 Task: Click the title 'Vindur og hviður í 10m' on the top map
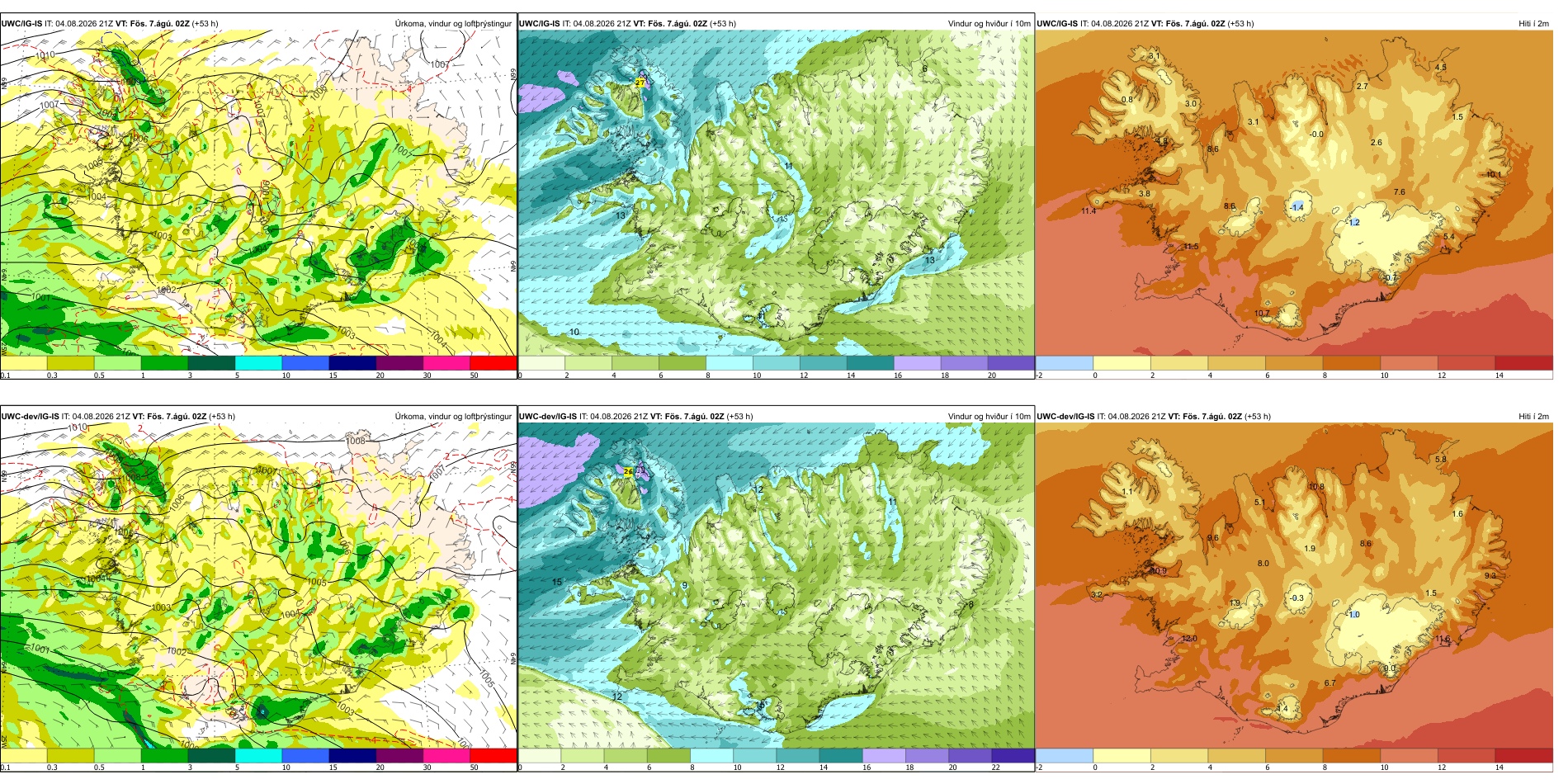coord(989,23)
